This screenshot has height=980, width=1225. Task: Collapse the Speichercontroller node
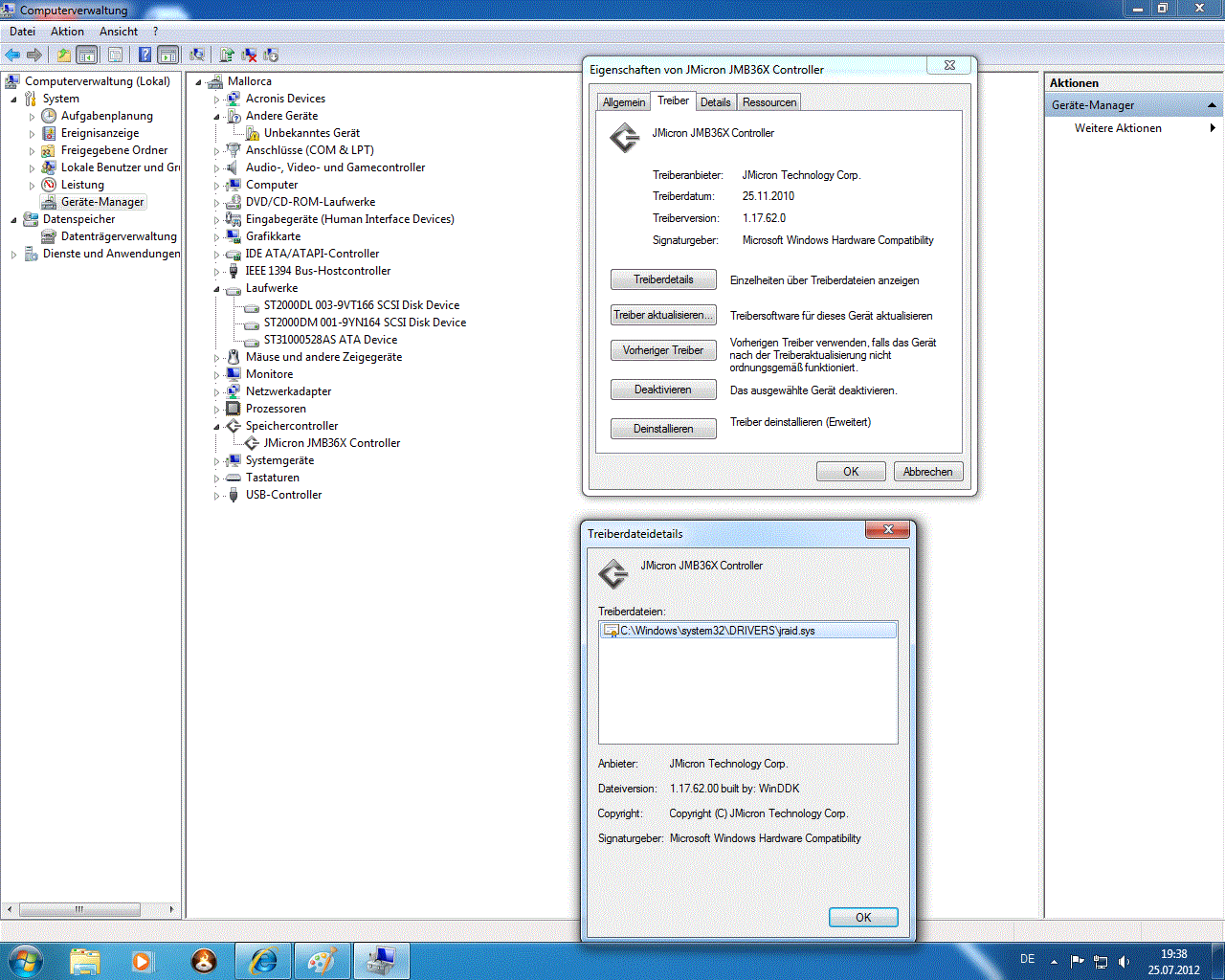coord(216,427)
